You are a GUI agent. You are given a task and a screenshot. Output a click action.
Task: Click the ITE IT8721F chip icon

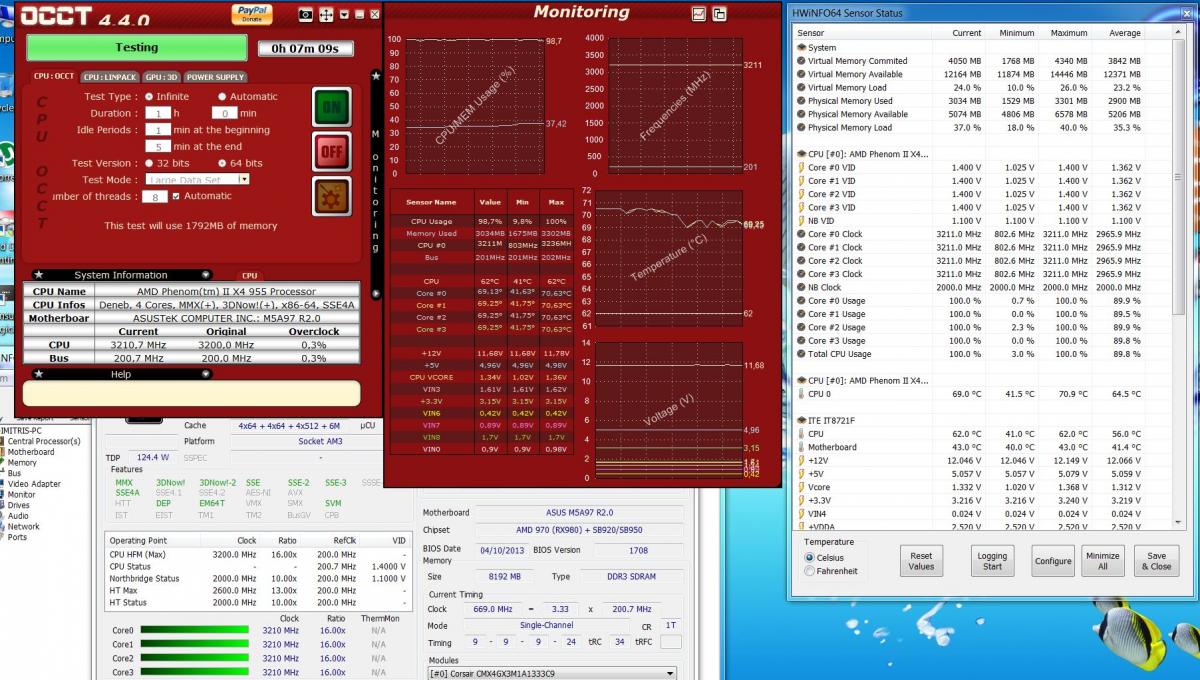801,420
